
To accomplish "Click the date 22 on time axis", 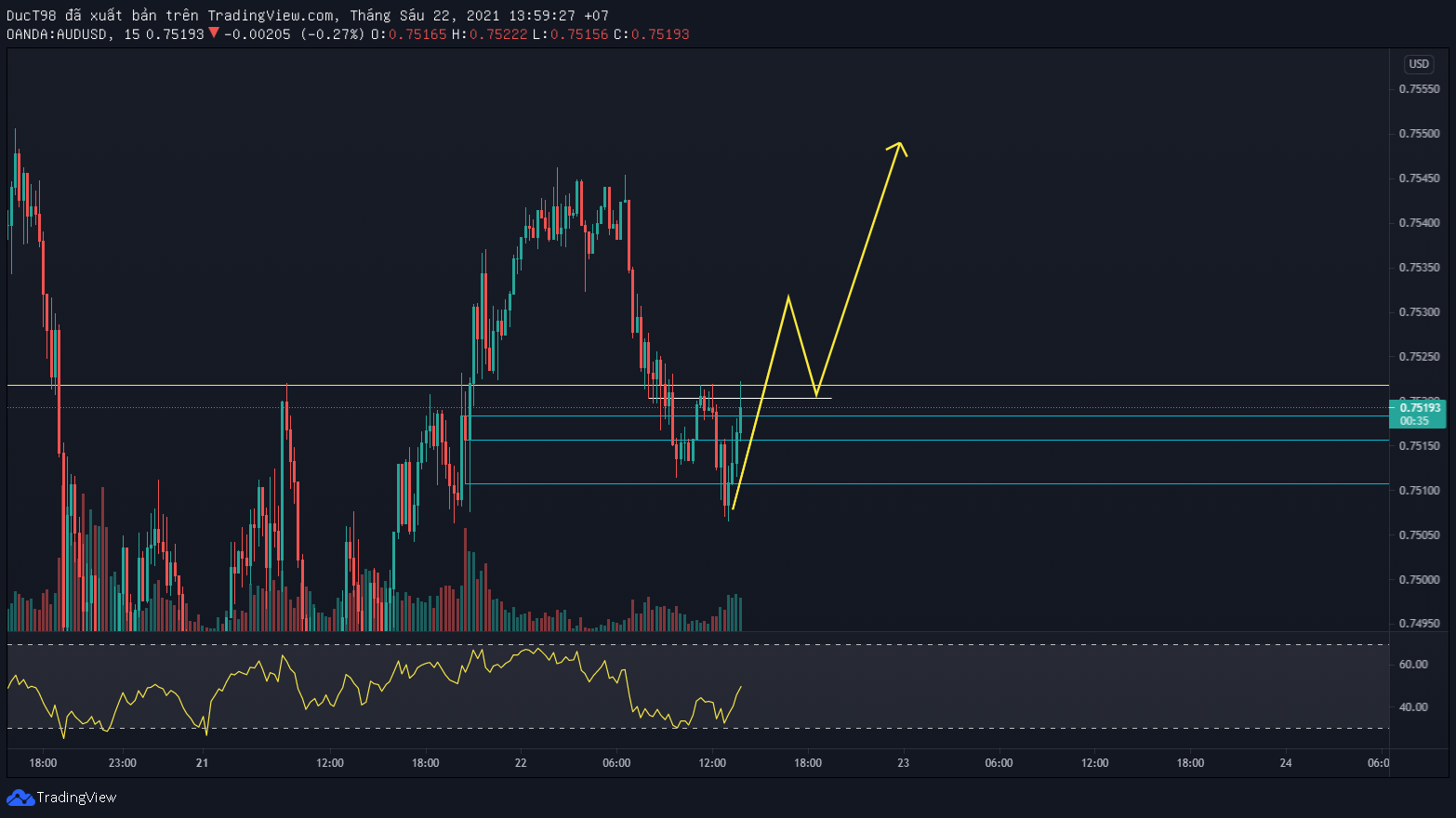I will 521,763.
